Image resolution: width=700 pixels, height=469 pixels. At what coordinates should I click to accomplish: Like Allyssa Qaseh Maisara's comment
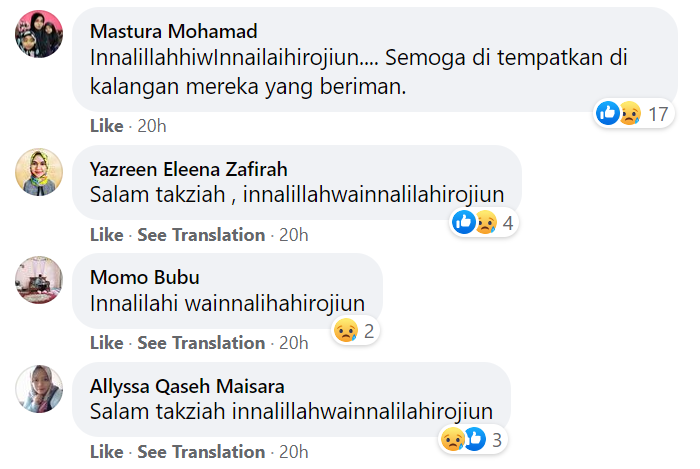[106, 452]
